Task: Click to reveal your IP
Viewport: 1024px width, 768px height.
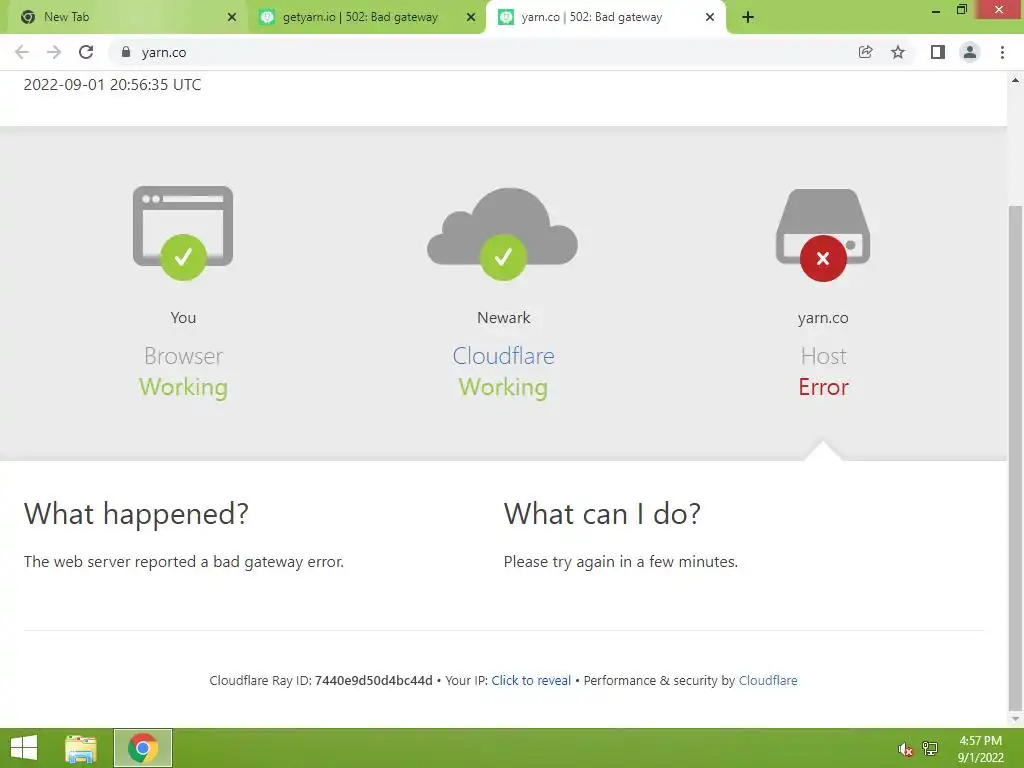Action: click(x=531, y=680)
